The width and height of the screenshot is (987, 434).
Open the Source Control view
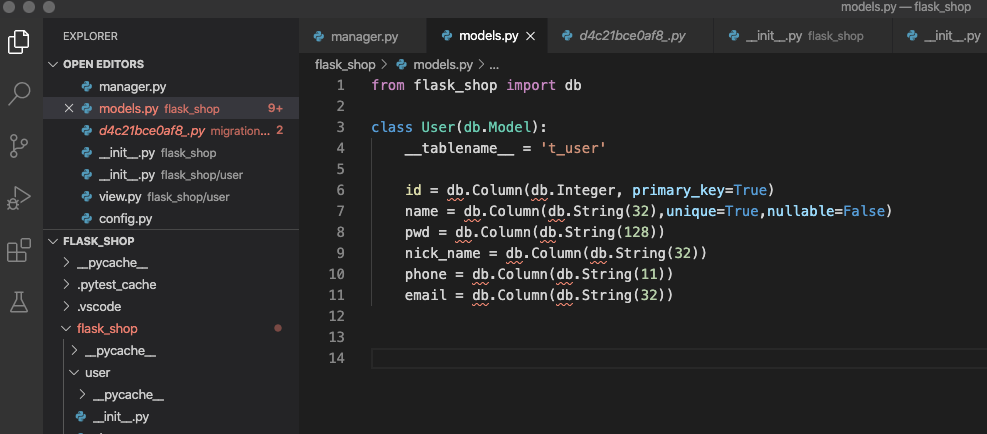[18, 146]
